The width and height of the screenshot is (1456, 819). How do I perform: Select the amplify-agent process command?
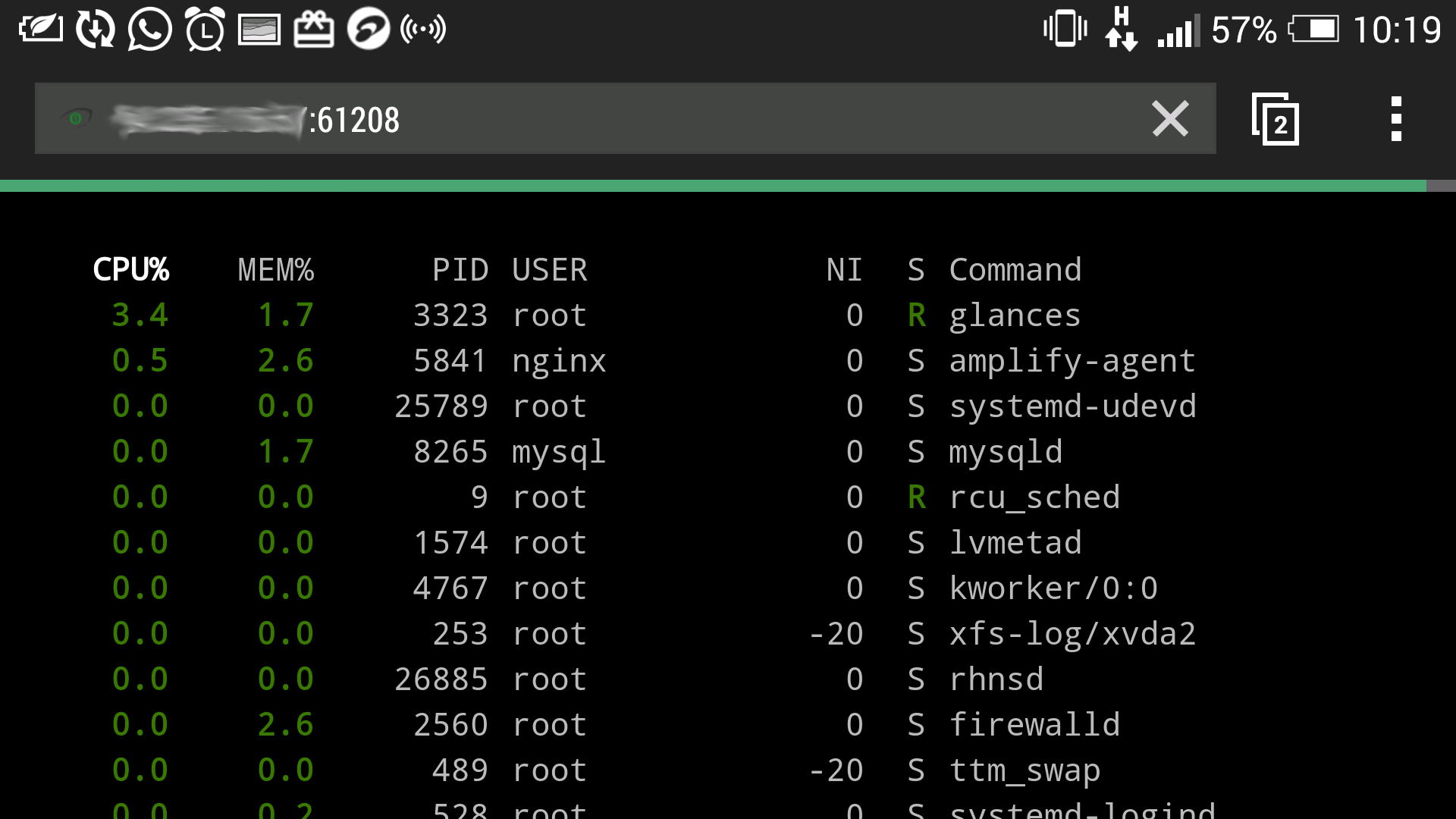click(1073, 362)
